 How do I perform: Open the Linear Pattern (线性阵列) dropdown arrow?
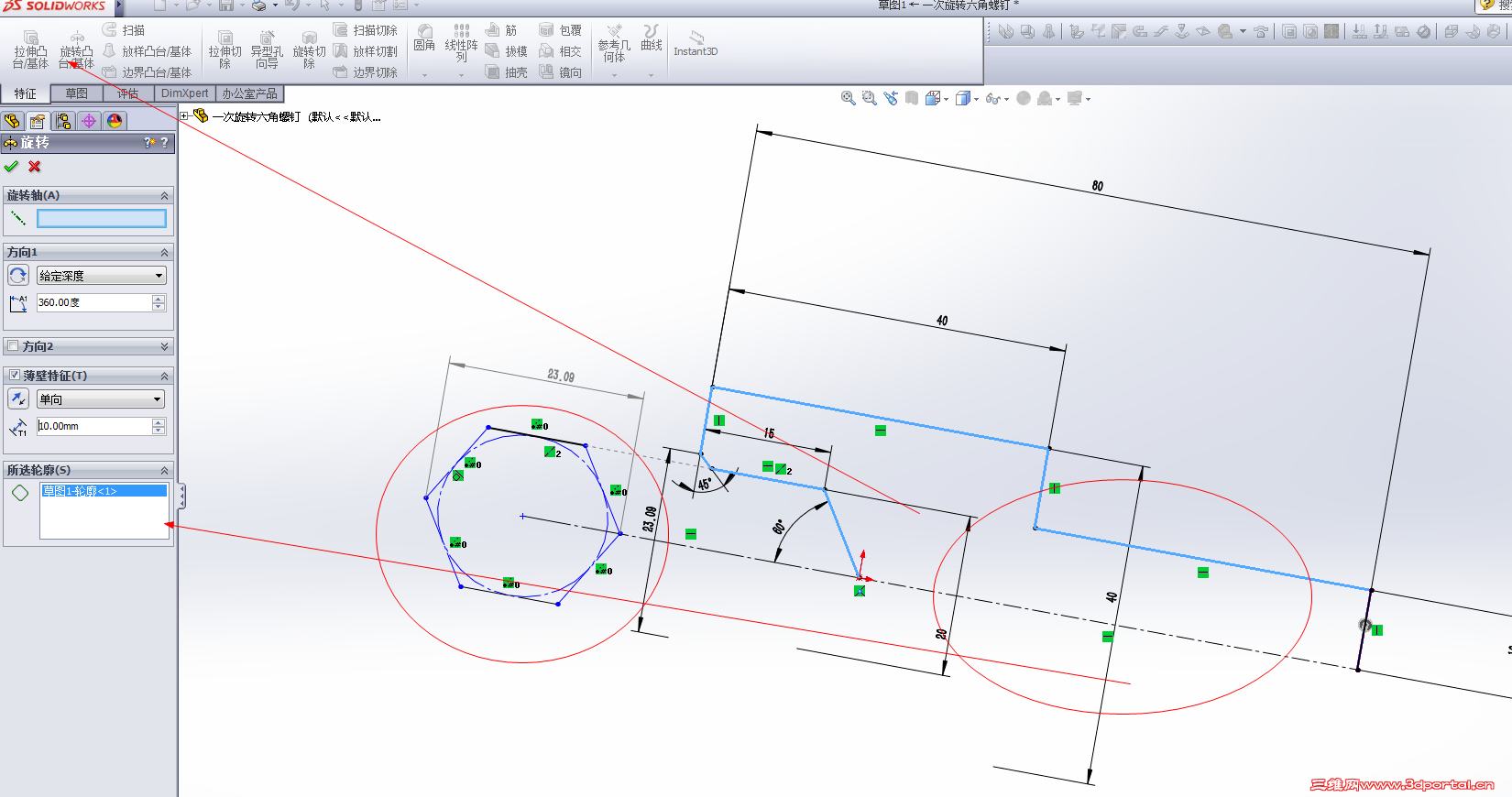tap(461, 75)
